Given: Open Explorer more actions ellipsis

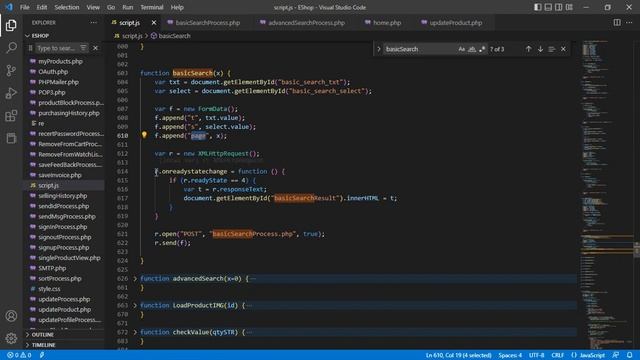Looking at the screenshot, I should pos(94,22).
